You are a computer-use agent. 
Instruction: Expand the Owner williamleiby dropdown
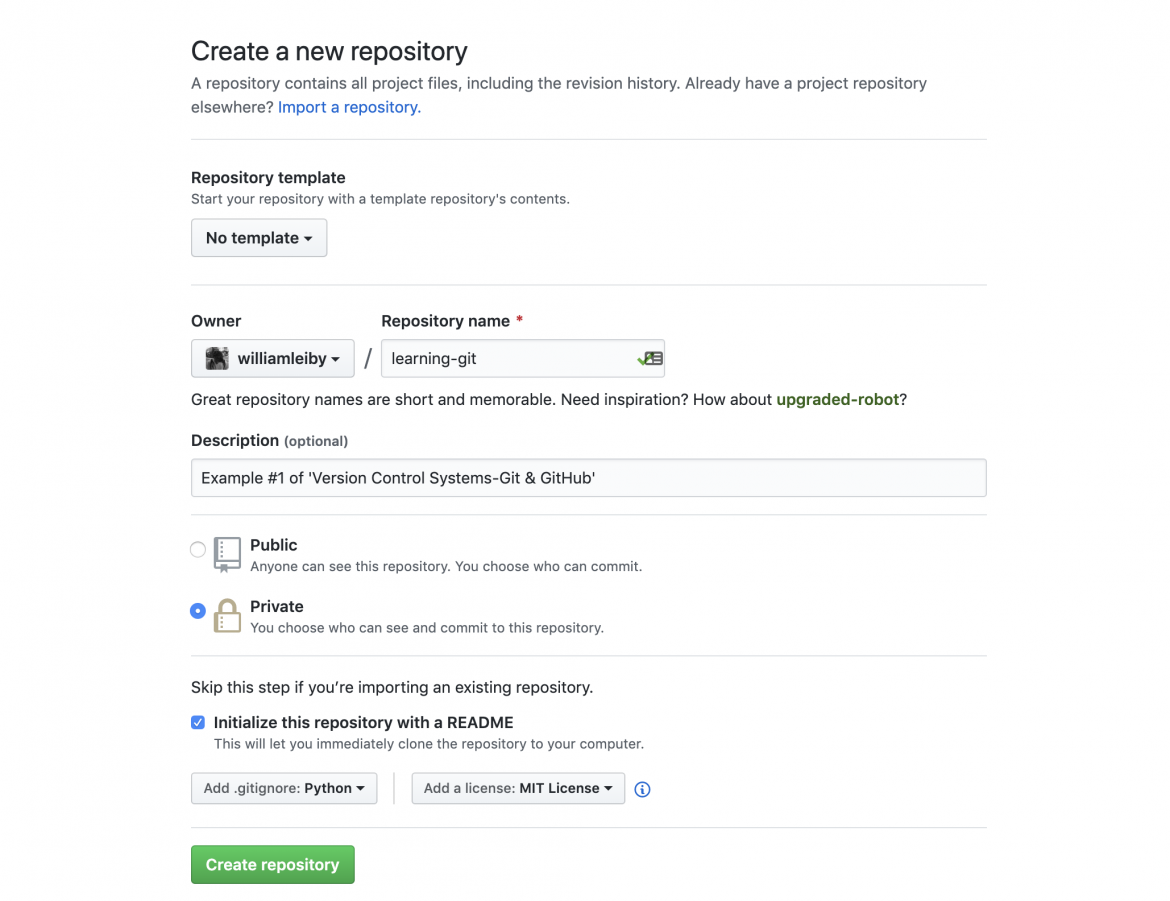[273, 358]
